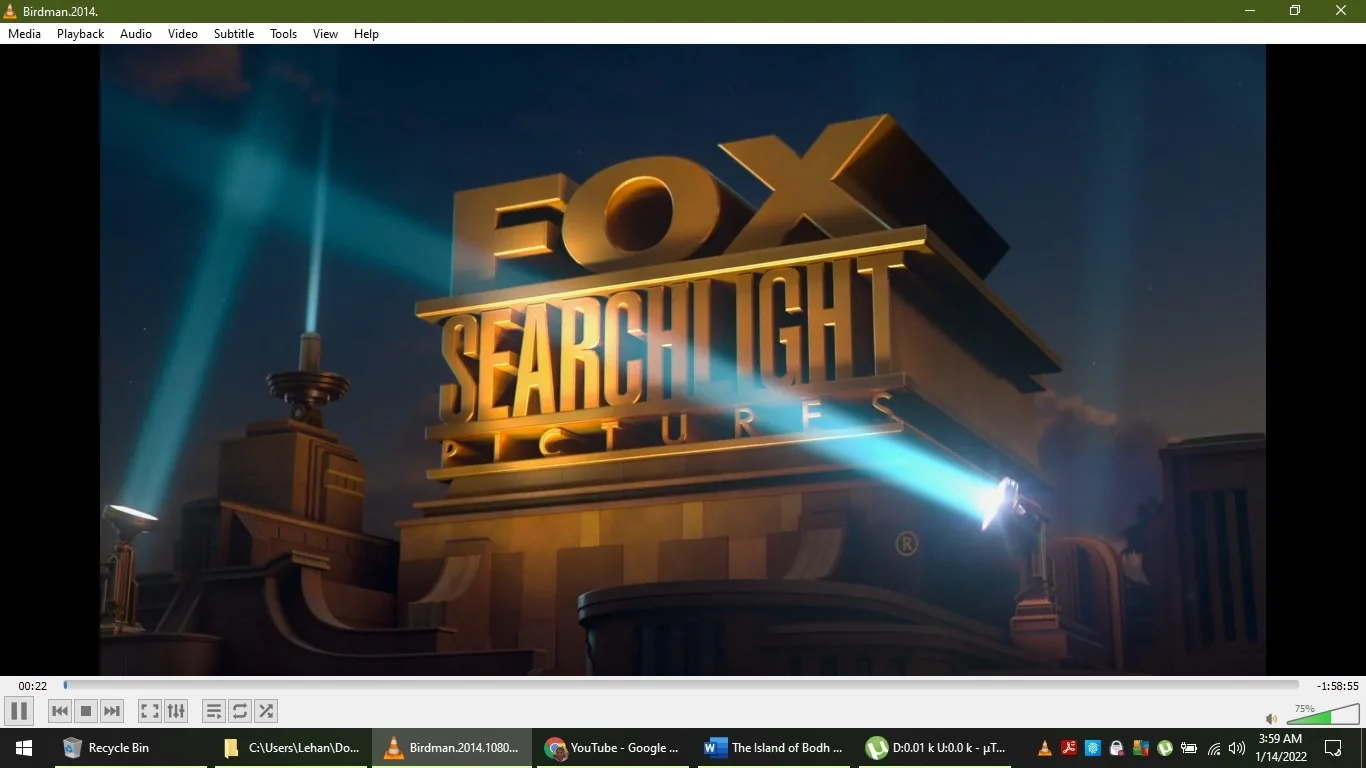The height and width of the screenshot is (768, 1366).
Task: Open Recycle Bin from the taskbar
Action: coord(130,748)
